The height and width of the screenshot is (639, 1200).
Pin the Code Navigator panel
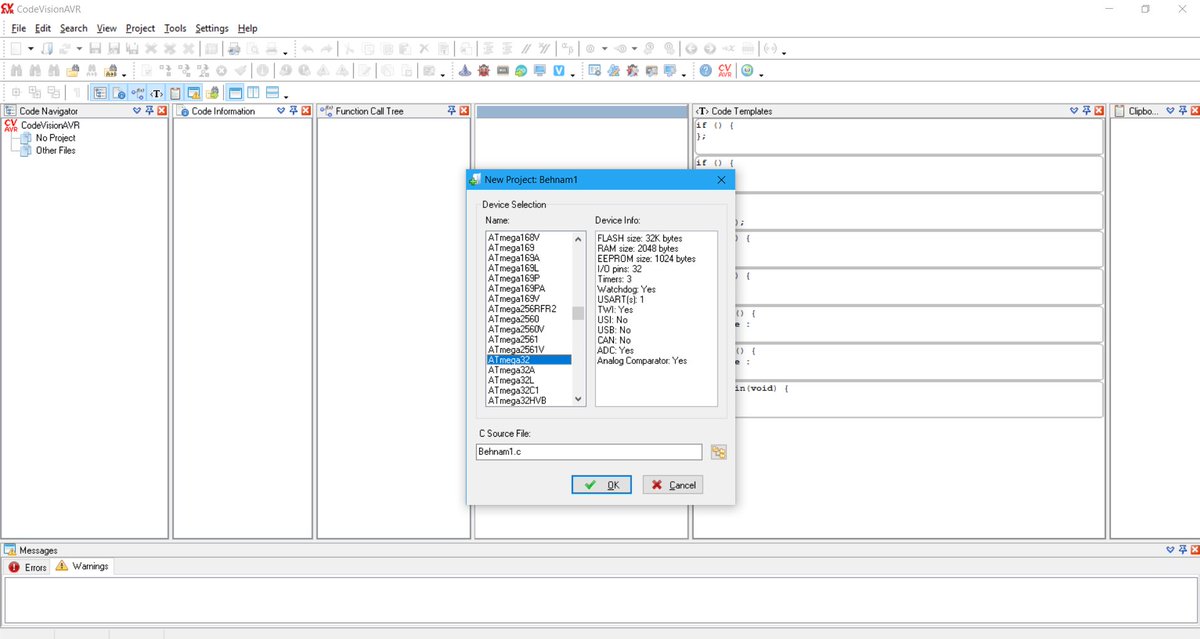[150, 111]
